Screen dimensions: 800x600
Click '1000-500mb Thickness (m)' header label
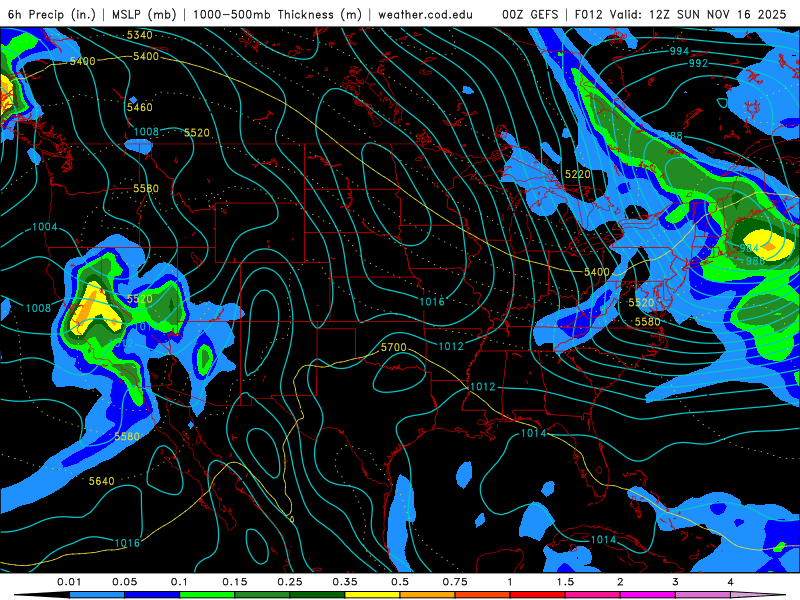pos(277,14)
